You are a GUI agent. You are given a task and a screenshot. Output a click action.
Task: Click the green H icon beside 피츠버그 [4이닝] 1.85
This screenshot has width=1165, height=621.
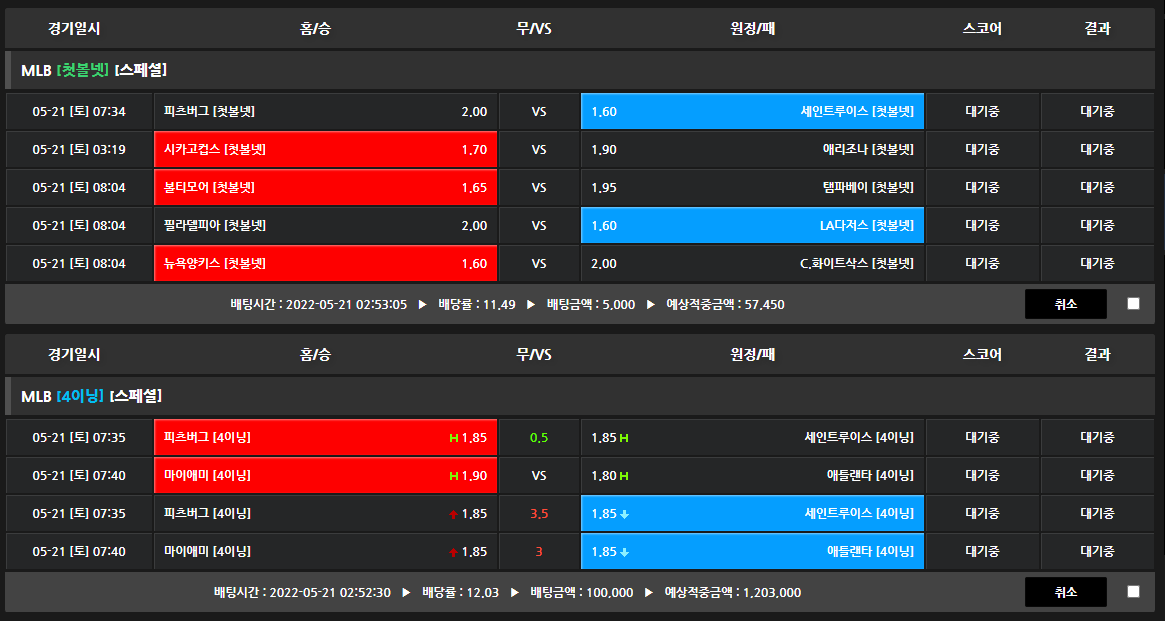453,438
